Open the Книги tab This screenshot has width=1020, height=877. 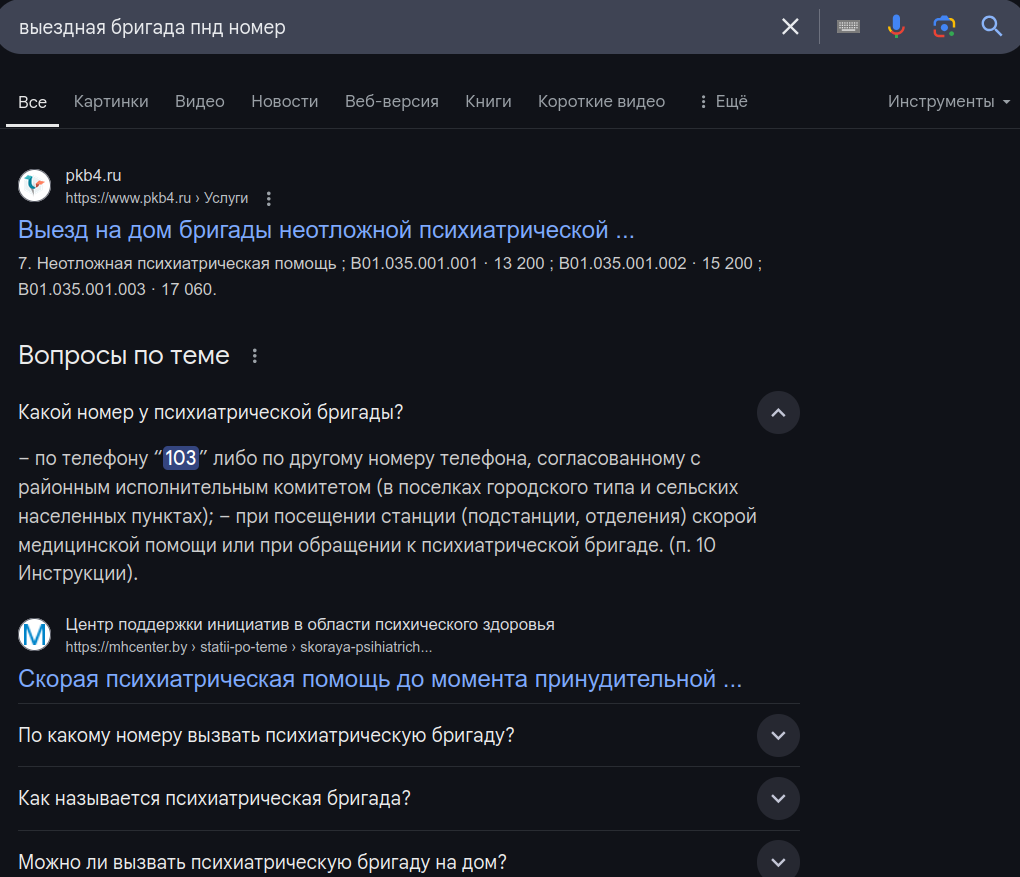[488, 101]
